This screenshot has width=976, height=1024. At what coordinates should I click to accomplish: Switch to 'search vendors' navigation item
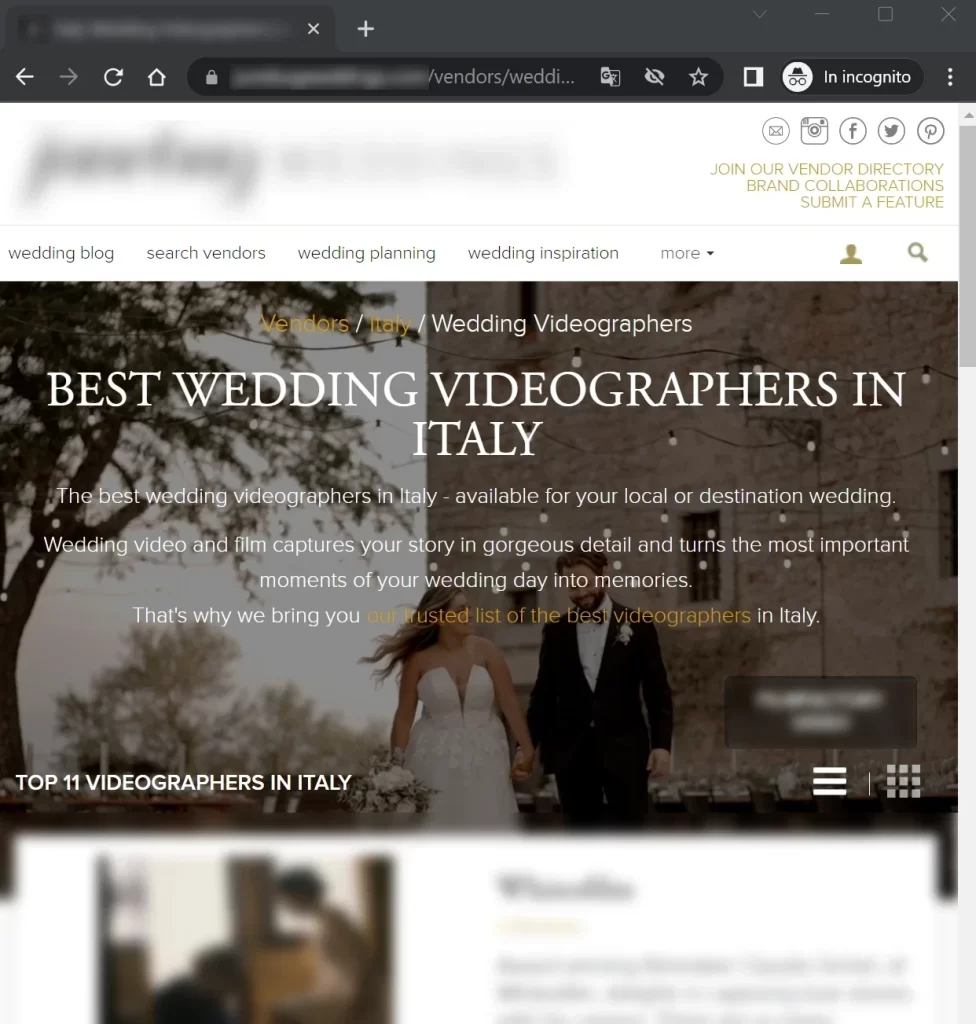click(x=206, y=253)
